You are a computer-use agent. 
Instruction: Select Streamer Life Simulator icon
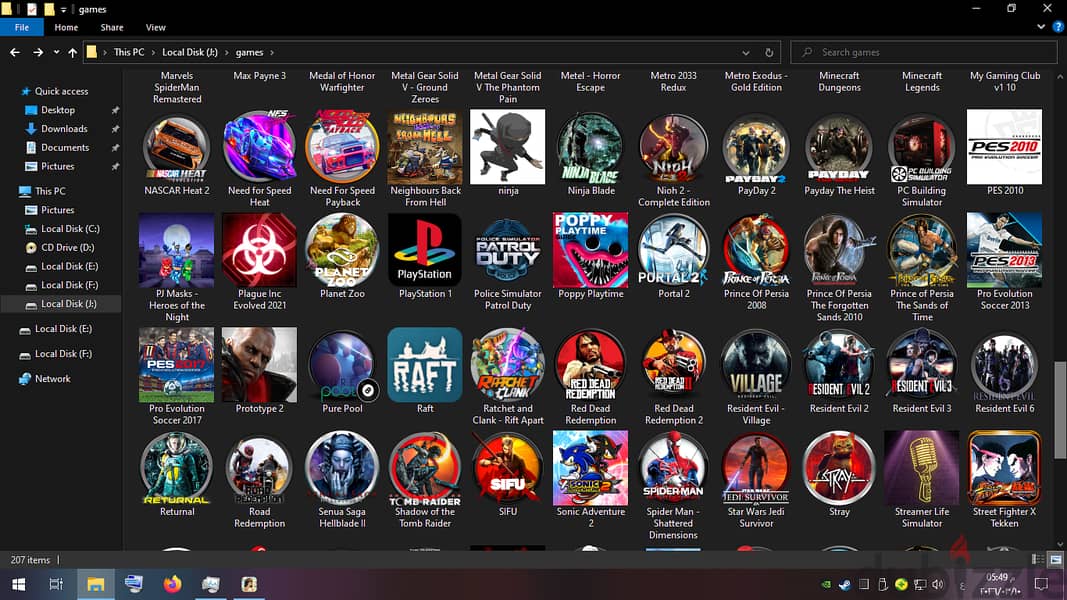(x=922, y=468)
